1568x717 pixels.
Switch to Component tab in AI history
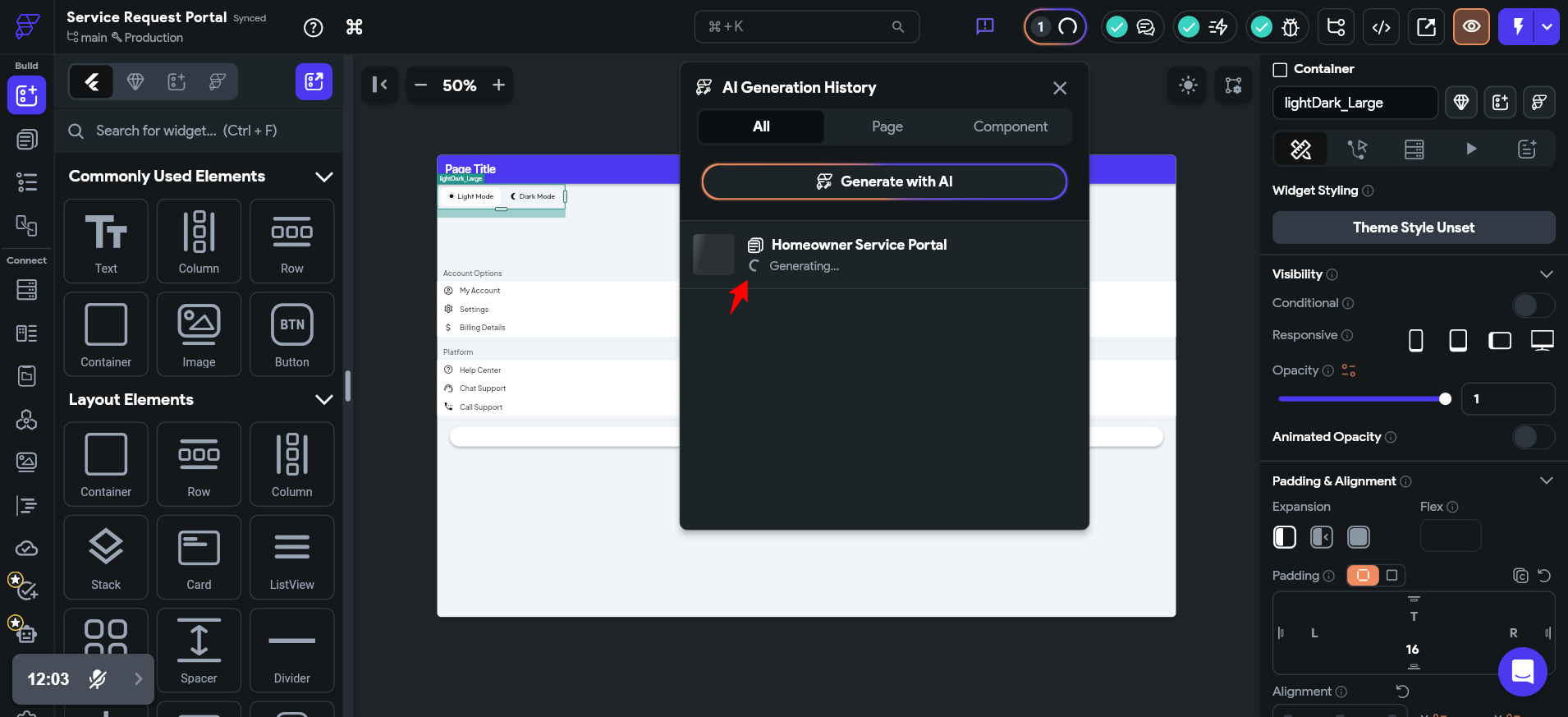point(1011,126)
